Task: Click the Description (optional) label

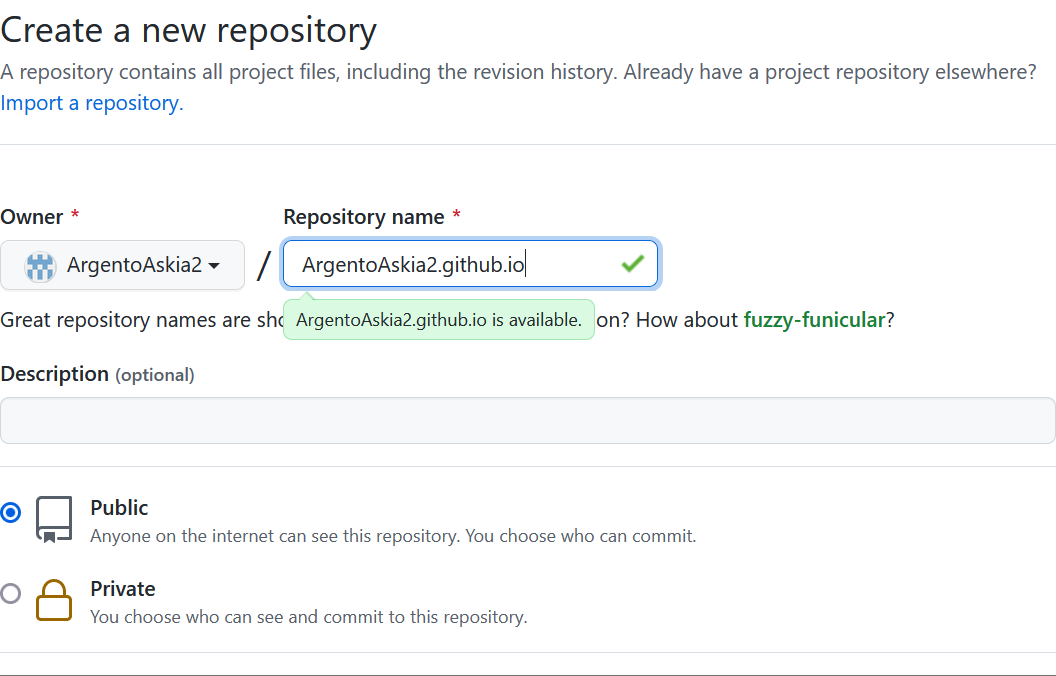Action: tap(98, 374)
